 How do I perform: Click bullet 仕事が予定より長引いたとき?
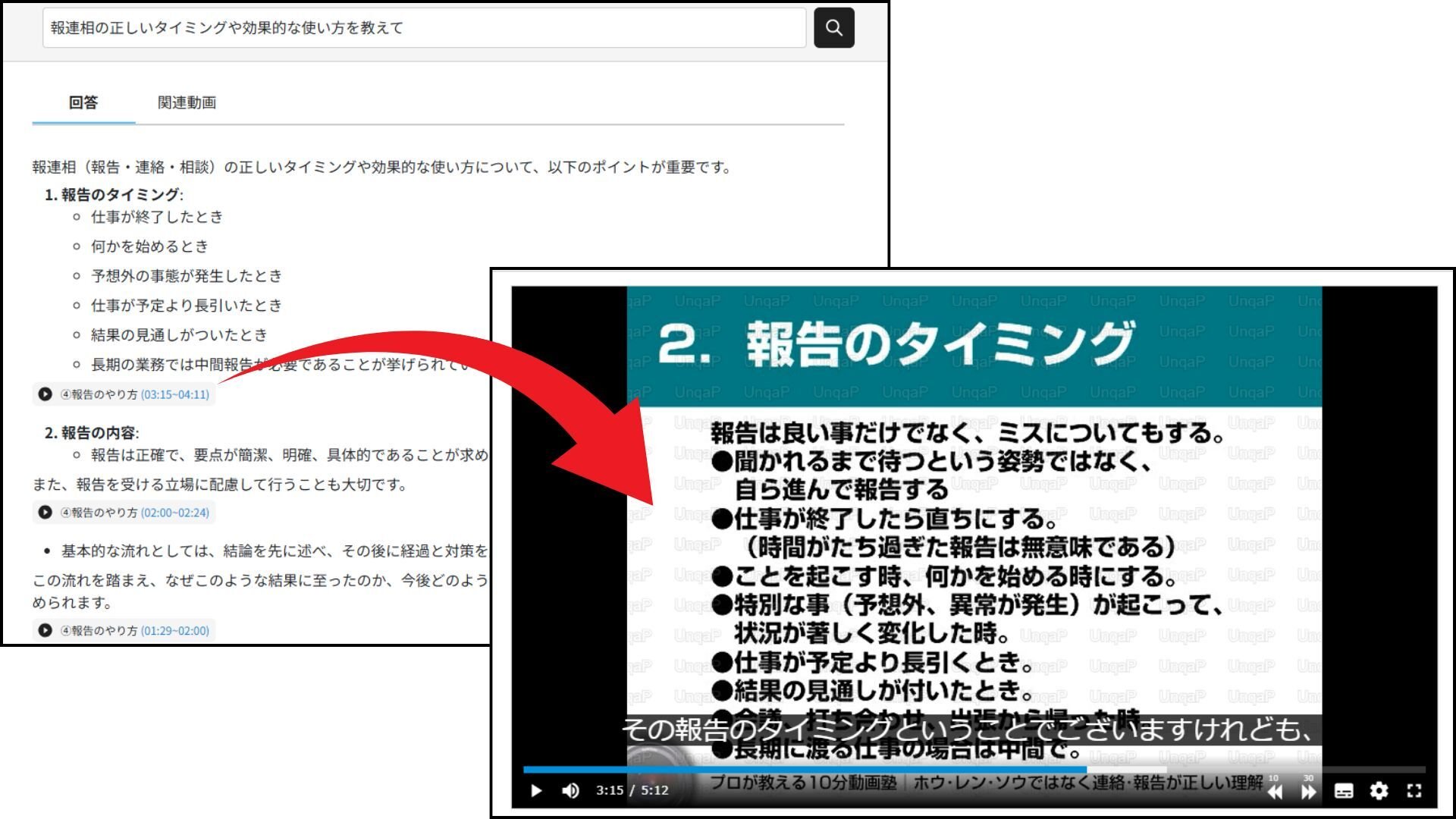(x=187, y=306)
